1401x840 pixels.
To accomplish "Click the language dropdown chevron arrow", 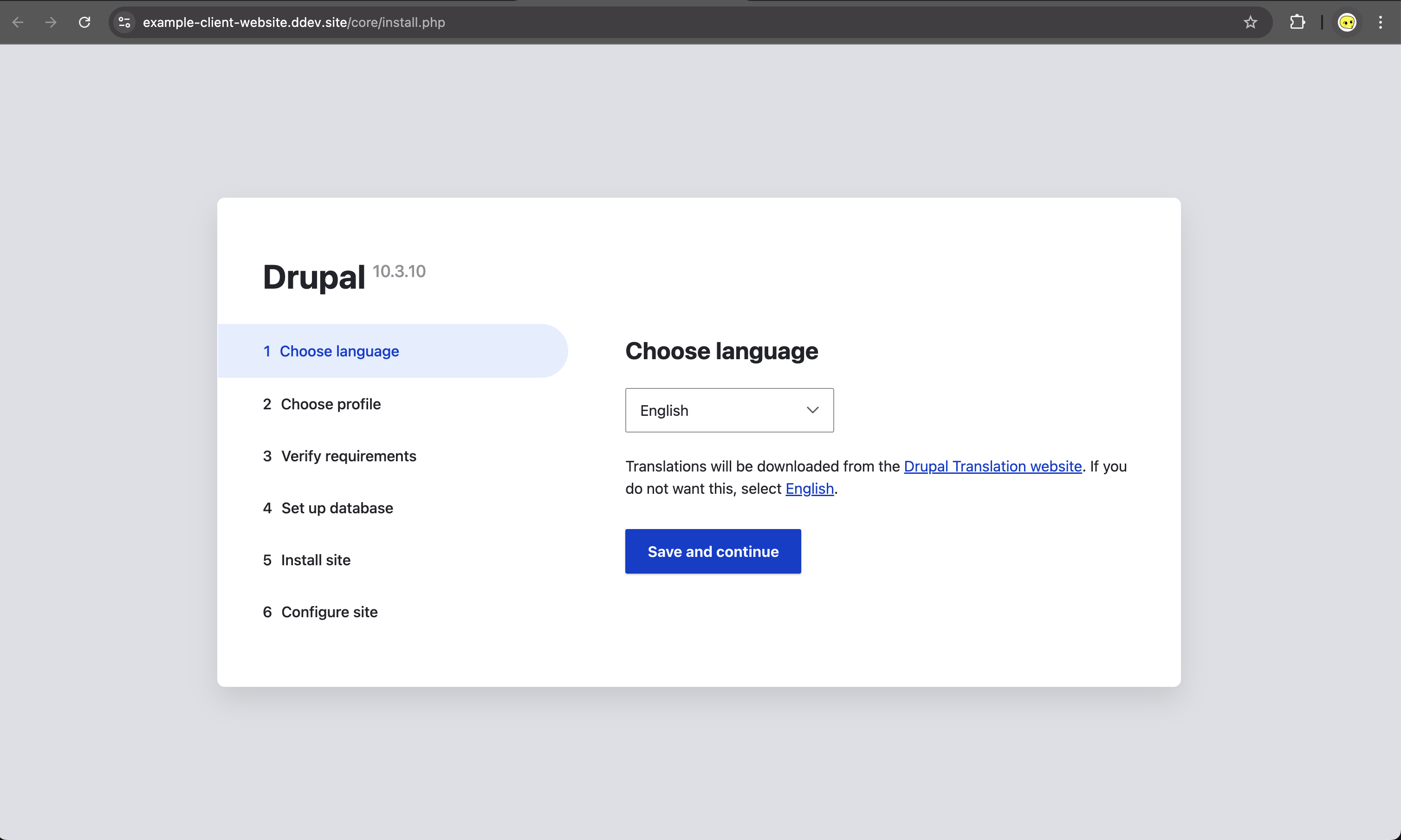I will coord(812,410).
